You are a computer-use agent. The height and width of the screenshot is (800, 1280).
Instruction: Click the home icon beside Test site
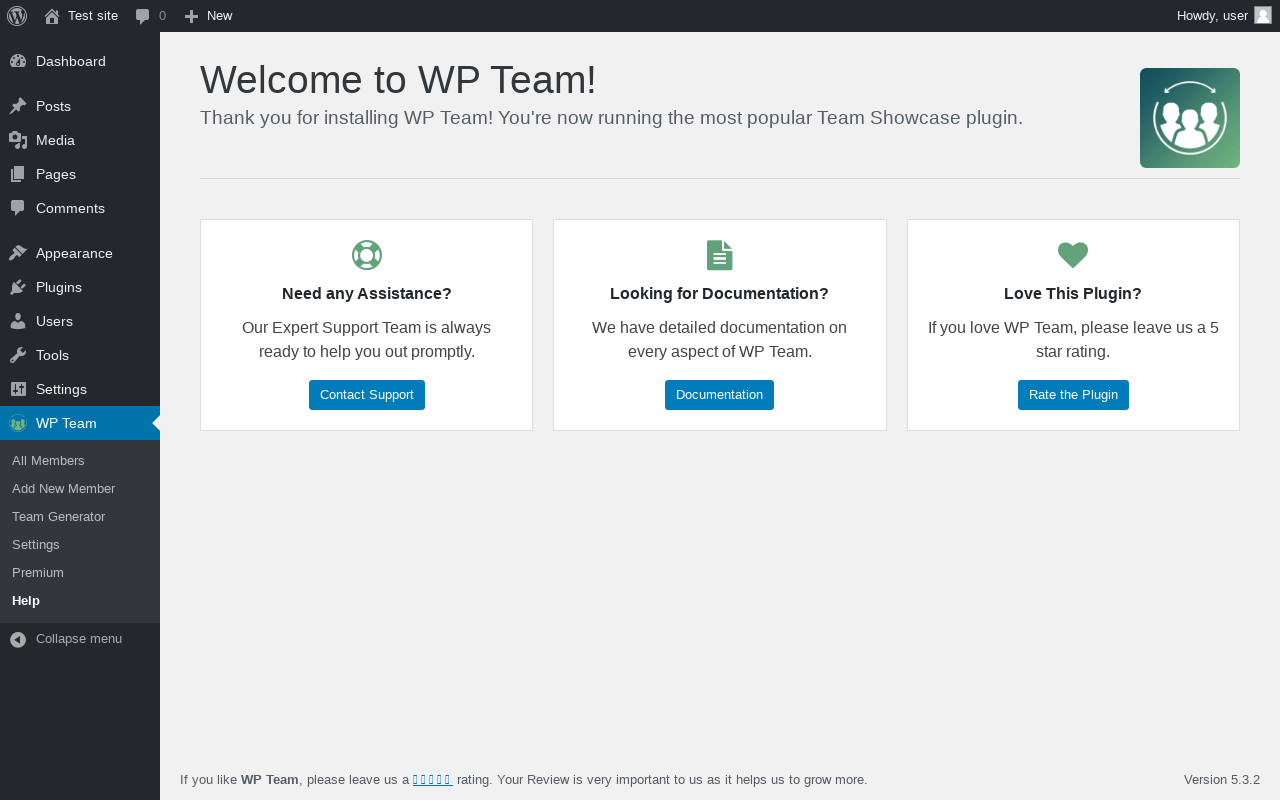52,16
